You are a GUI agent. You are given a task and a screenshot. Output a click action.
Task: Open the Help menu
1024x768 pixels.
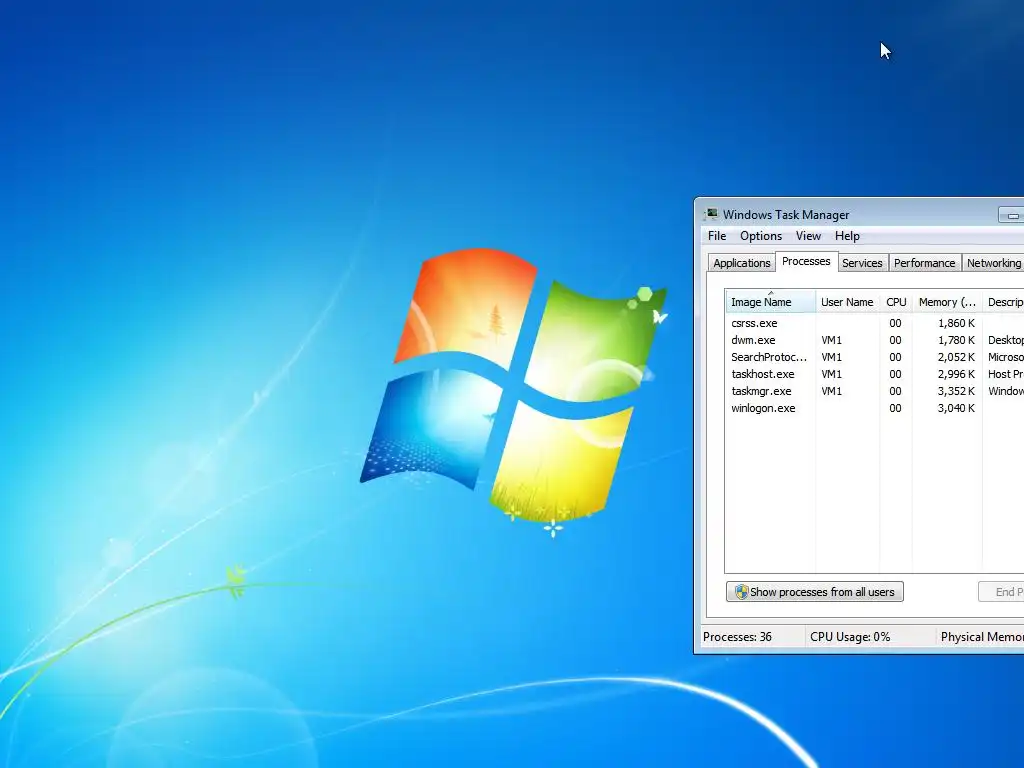click(x=847, y=236)
